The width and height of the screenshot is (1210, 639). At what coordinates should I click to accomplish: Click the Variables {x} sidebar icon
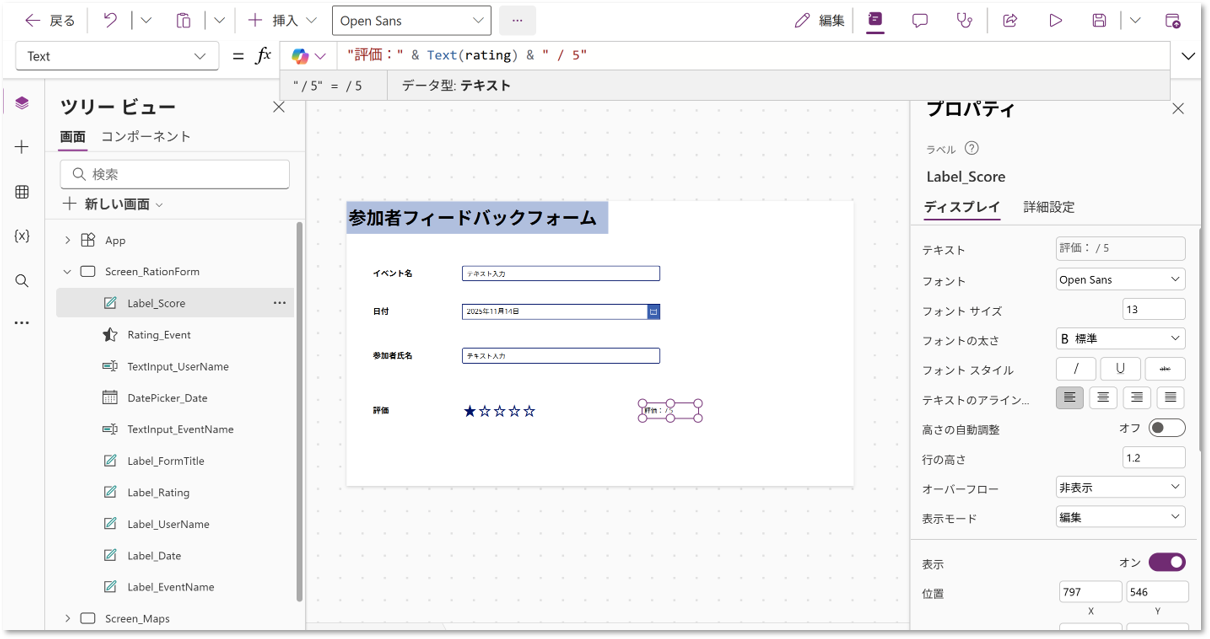22,236
